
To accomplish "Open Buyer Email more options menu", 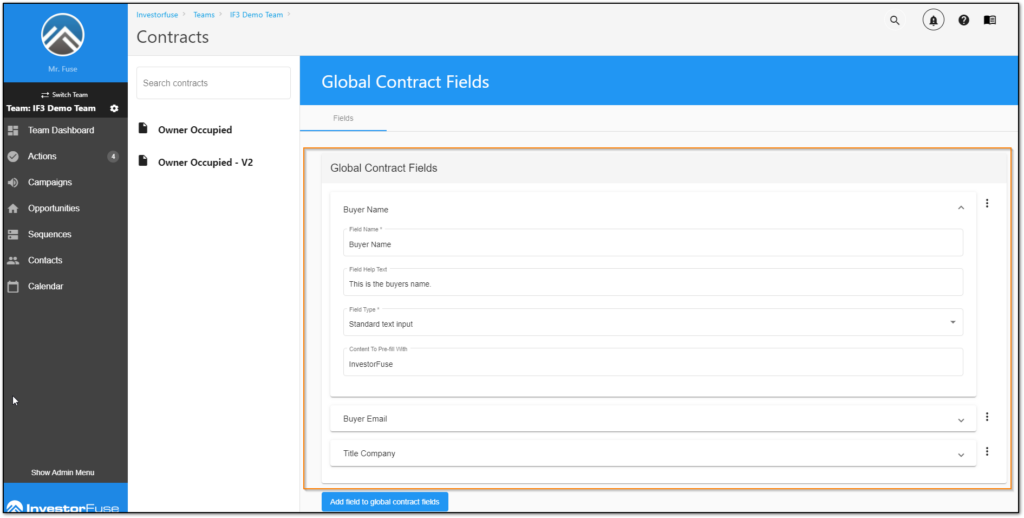I will pyautogui.click(x=987, y=417).
